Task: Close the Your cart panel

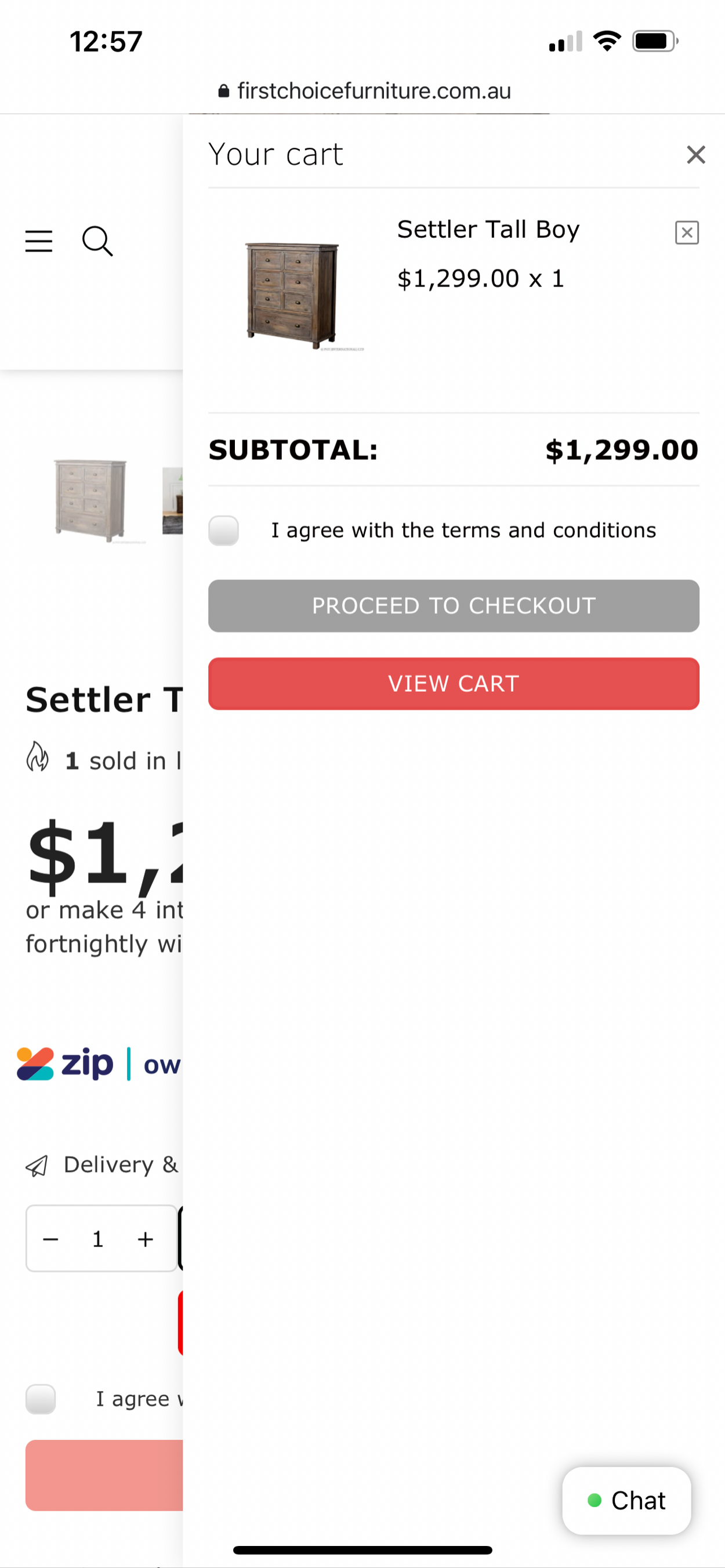Action: coord(696,155)
